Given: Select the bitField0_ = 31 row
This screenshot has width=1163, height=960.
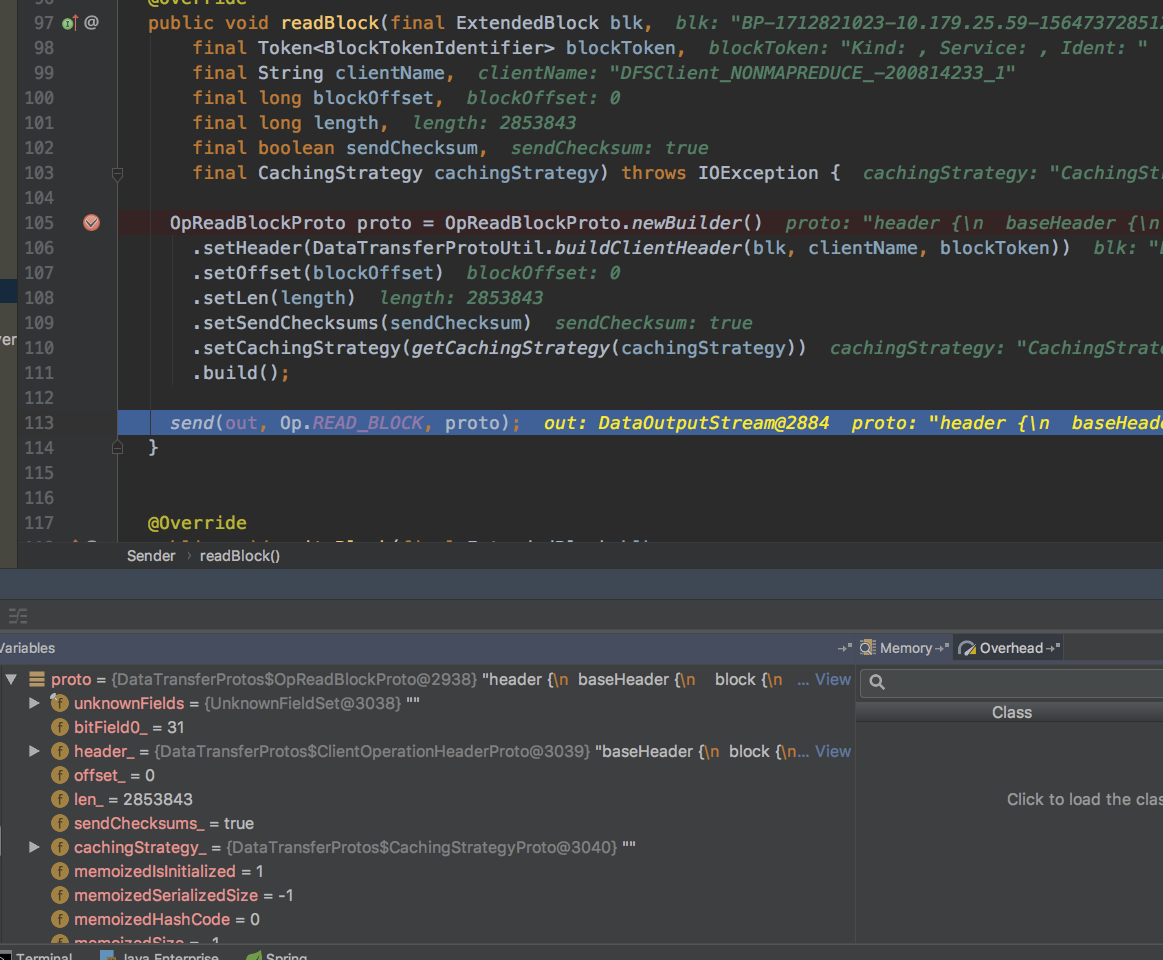Looking at the screenshot, I should 427,727.
